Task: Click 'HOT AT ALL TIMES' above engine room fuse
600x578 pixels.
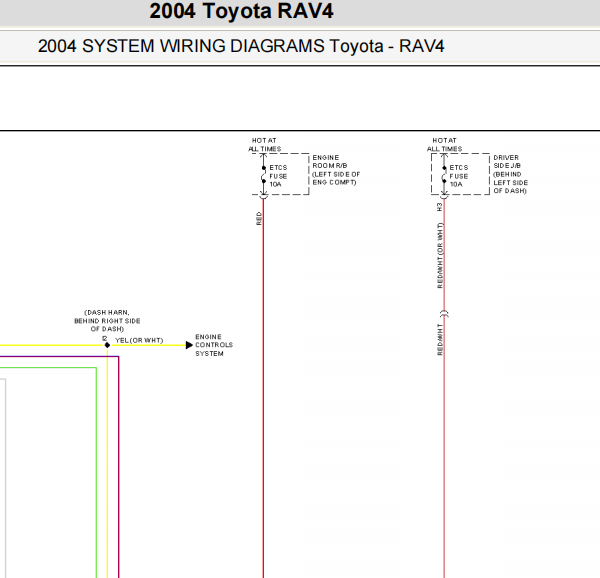Action: click(x=264, y=145)
